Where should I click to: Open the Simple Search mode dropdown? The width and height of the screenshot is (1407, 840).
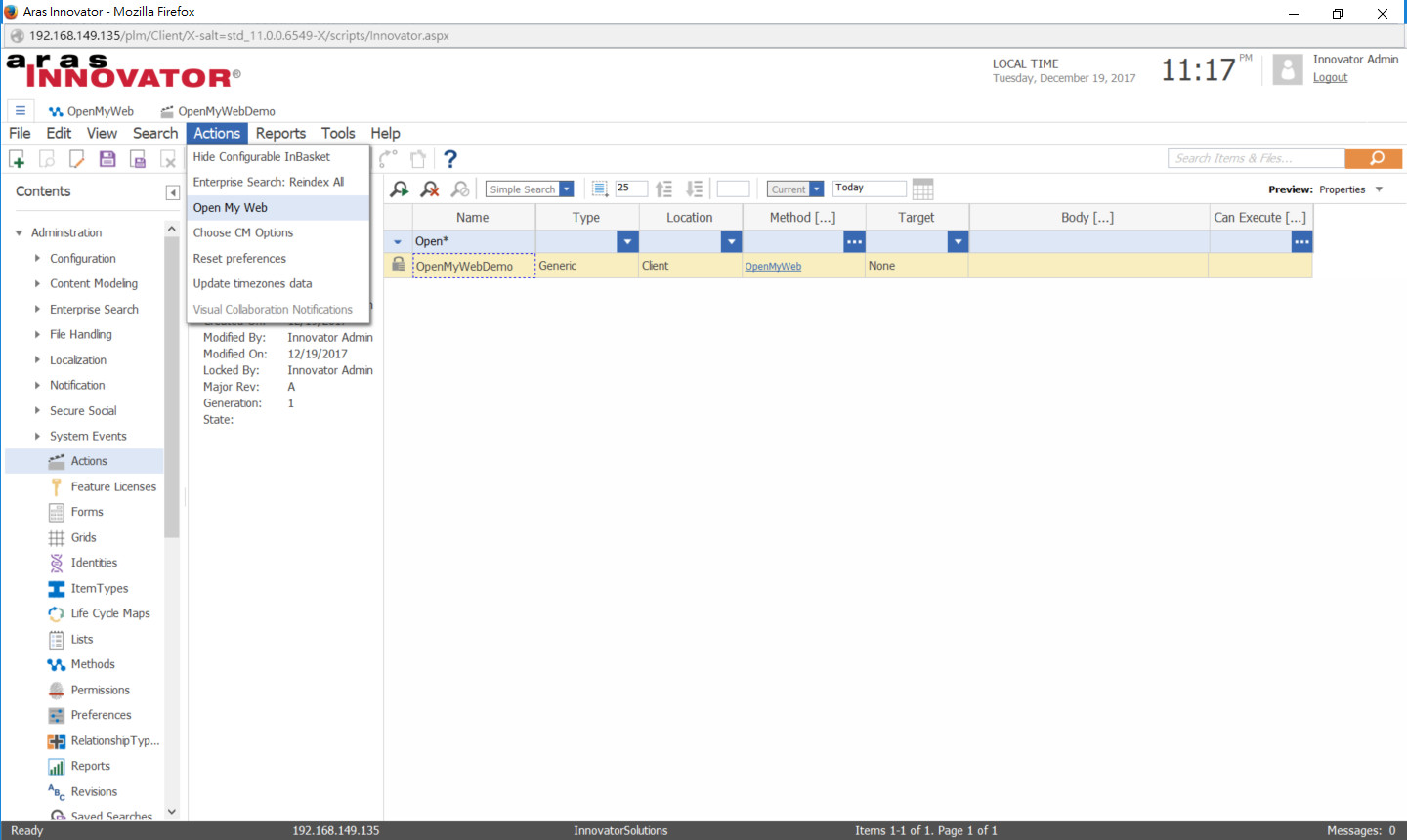coord(566,189)
